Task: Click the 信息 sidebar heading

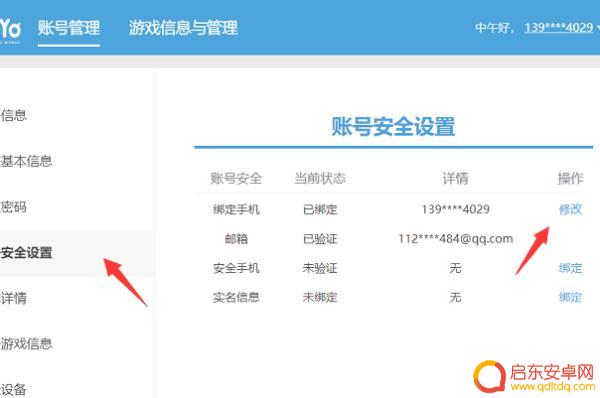Action: click(13, 115)
